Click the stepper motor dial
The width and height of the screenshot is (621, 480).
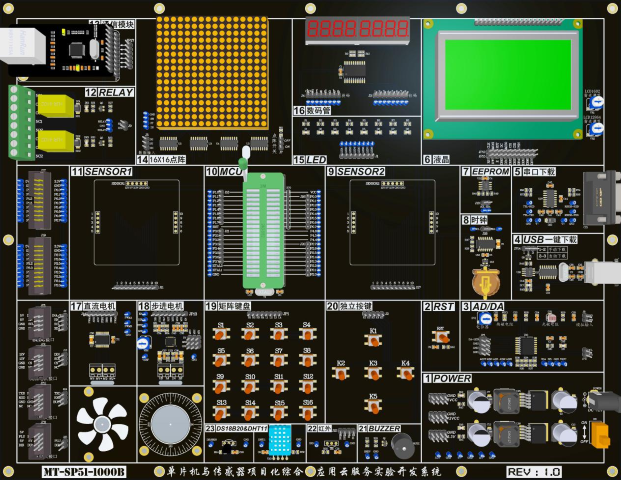(x=168, y=422)
